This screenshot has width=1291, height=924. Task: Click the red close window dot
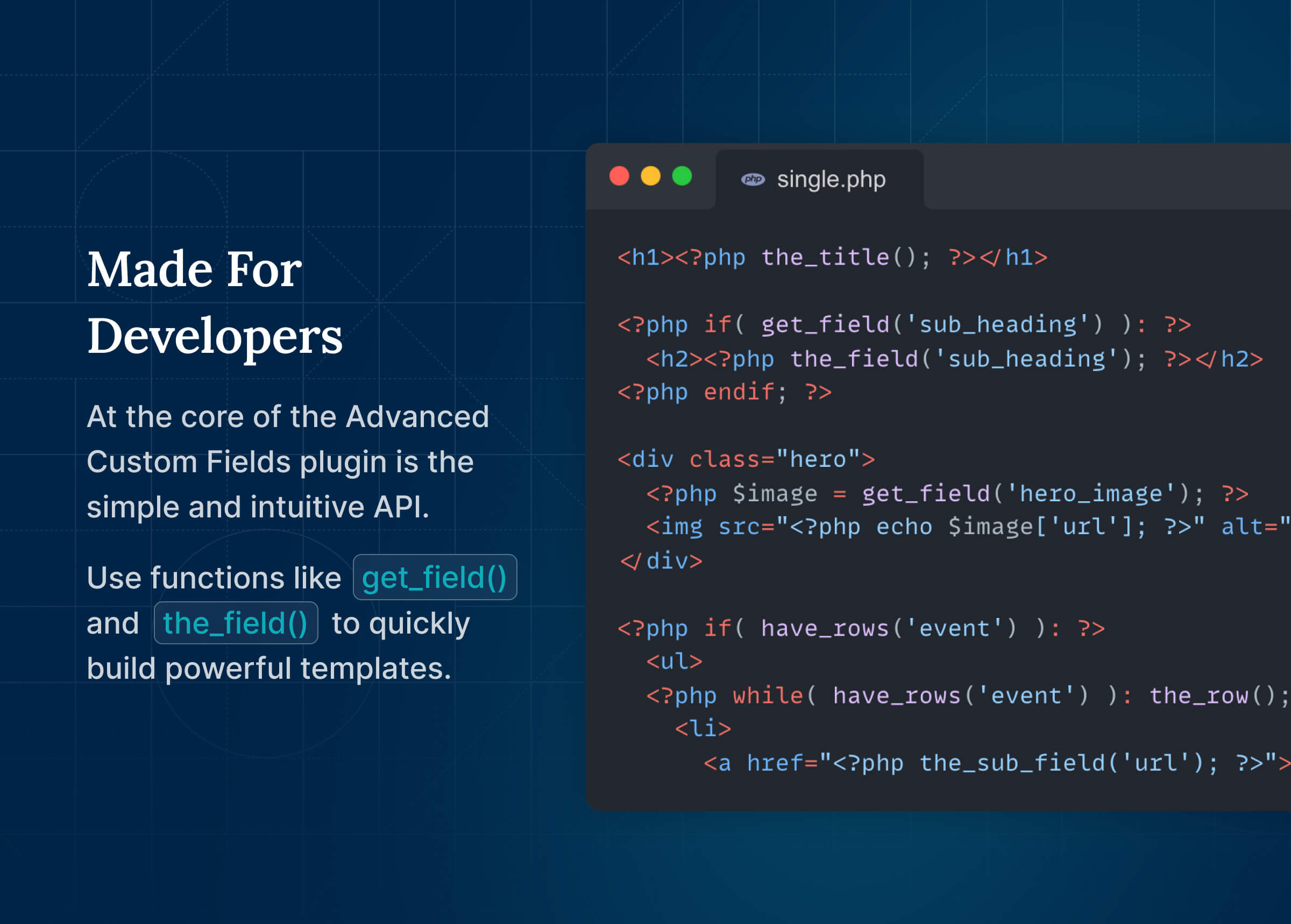tap(619, 176)
